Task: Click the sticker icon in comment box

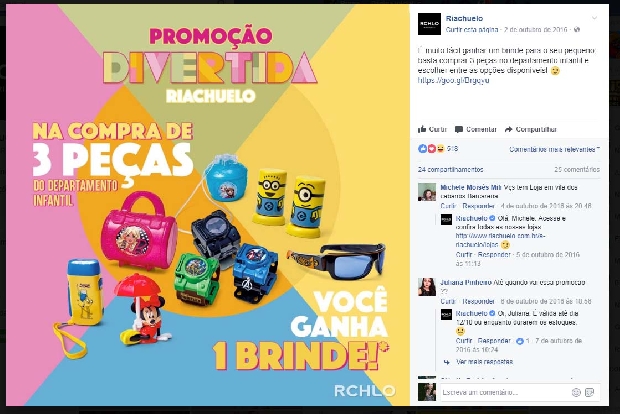Action: point(590,392)
